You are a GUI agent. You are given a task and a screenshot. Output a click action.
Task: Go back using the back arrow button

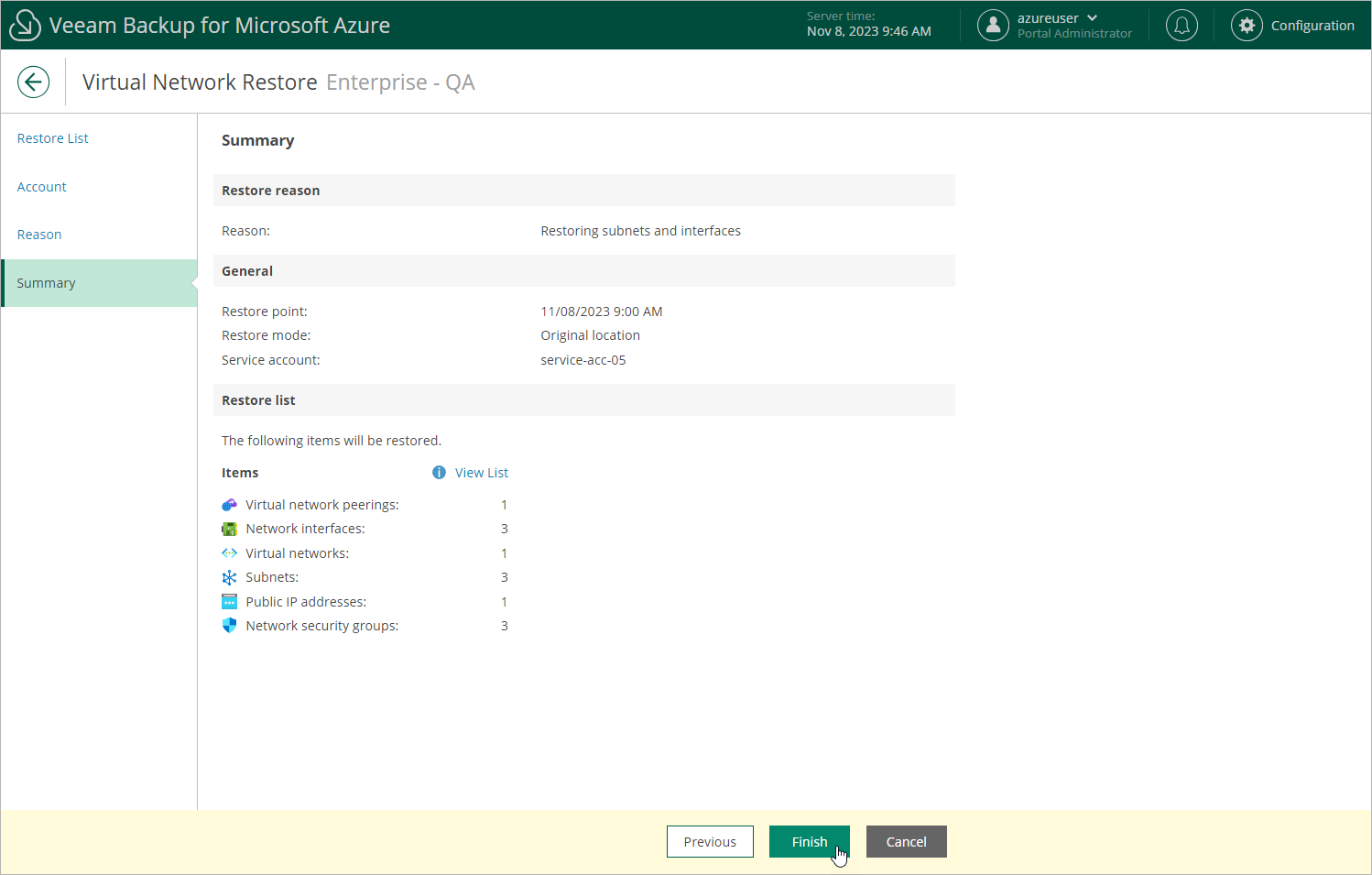coord(34,82)
